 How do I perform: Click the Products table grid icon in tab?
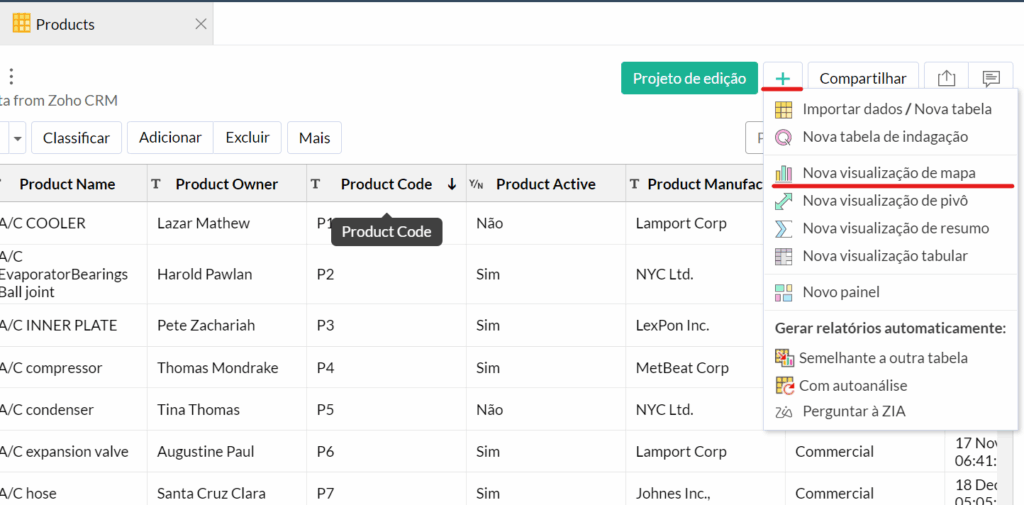(x=21, y=24)
